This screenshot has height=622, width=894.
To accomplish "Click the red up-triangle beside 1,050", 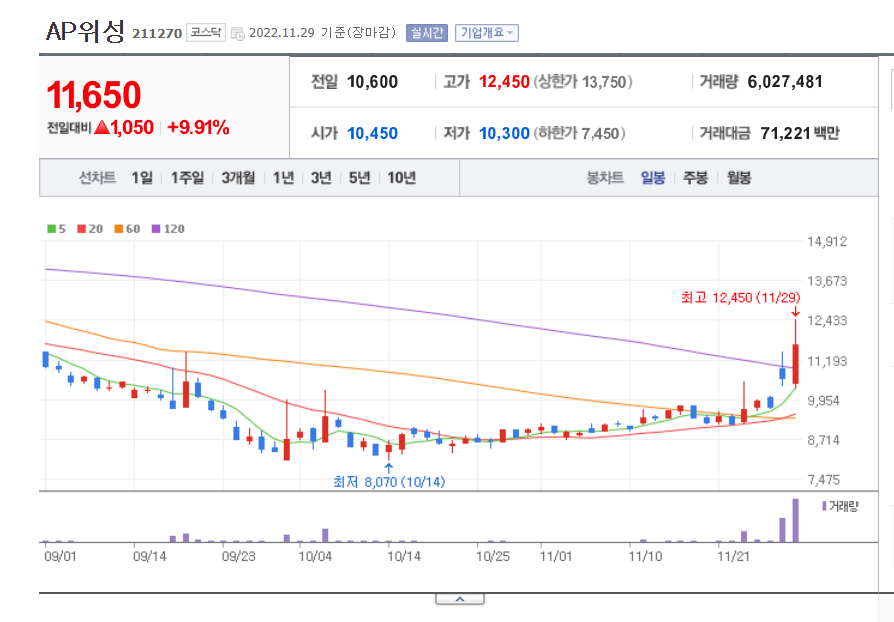I will pos(102,127).
